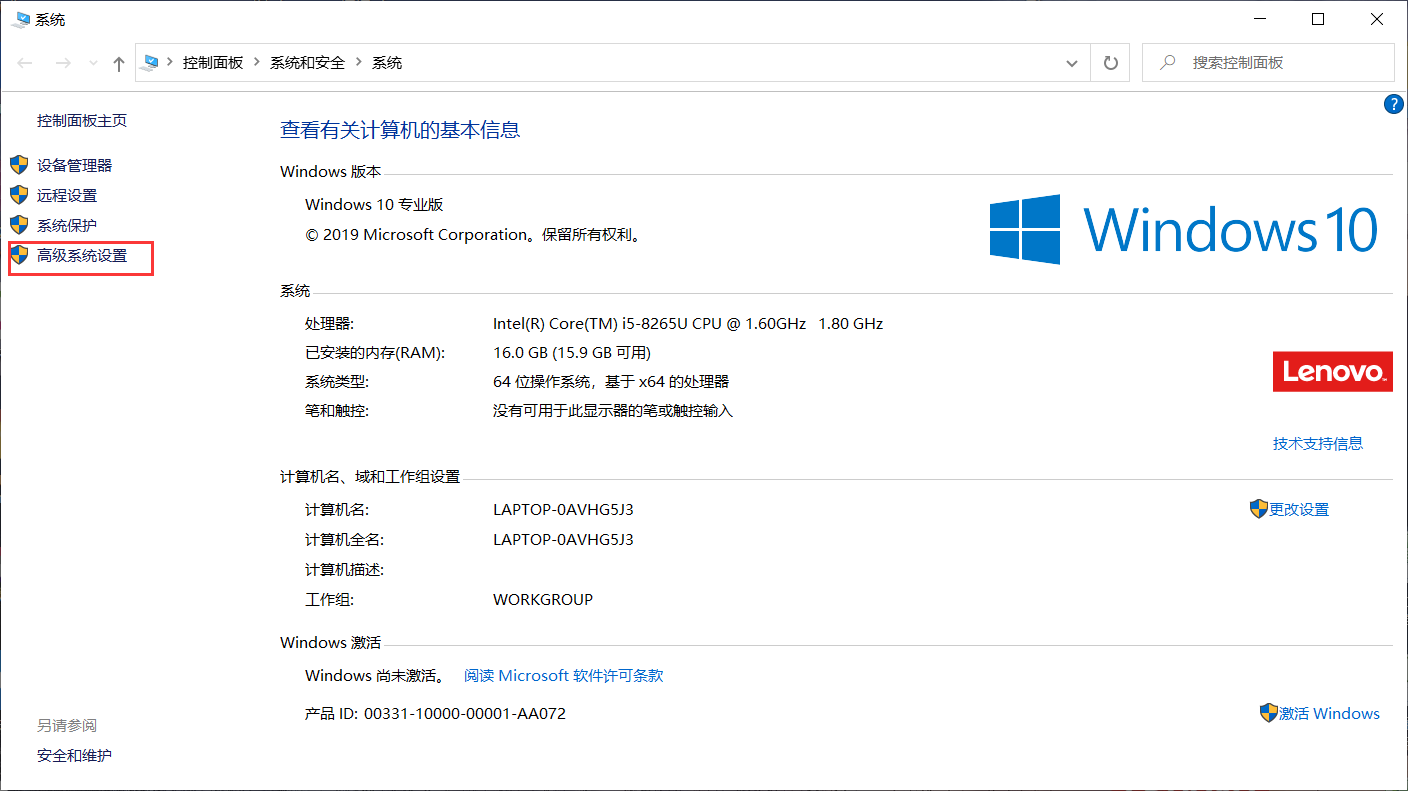Screen dimensions: 1408x791
Task: Click the shield icon beside 激活 Windows
Action: 1269,713
